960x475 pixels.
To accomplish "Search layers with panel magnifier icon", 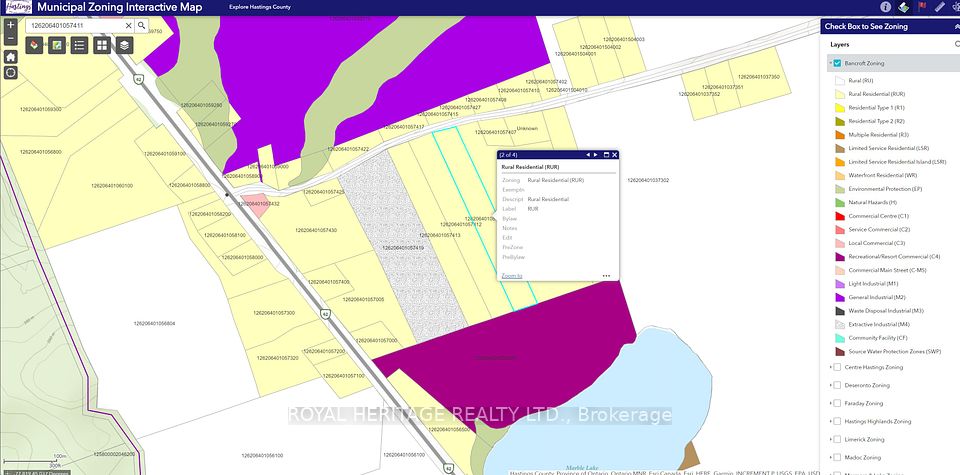I will [x=957, y=44].
